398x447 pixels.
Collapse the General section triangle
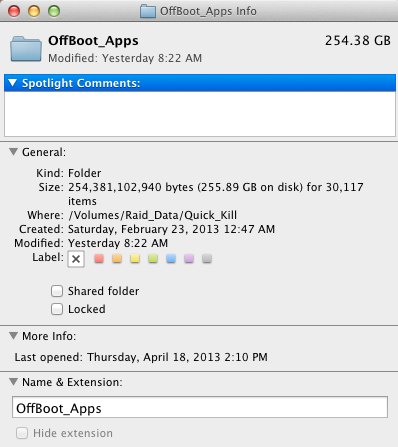(13, 152)
